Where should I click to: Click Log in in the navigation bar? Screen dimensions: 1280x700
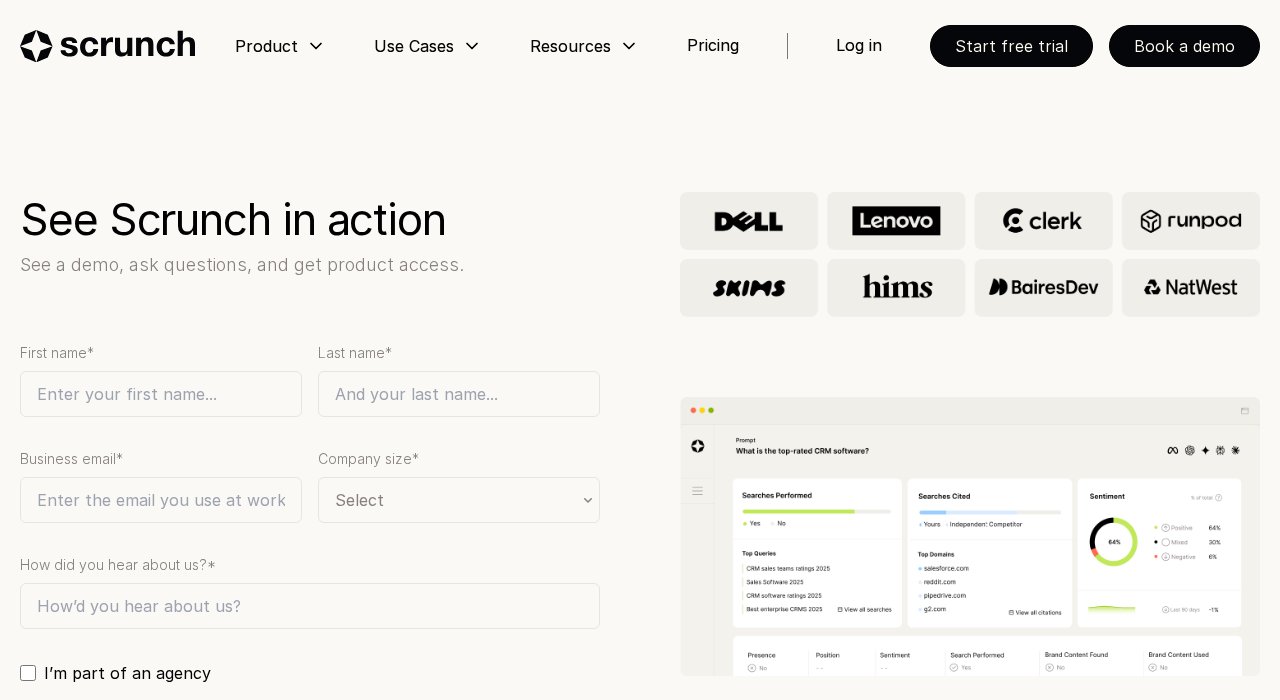(x=858, y=44)
